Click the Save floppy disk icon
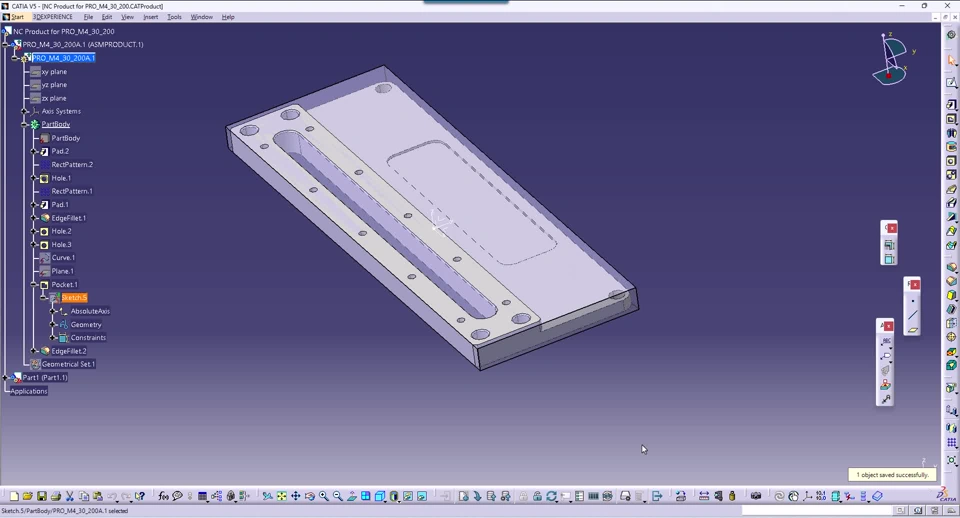This screenshot has width=960, height=518. click(x=42, y=496)
